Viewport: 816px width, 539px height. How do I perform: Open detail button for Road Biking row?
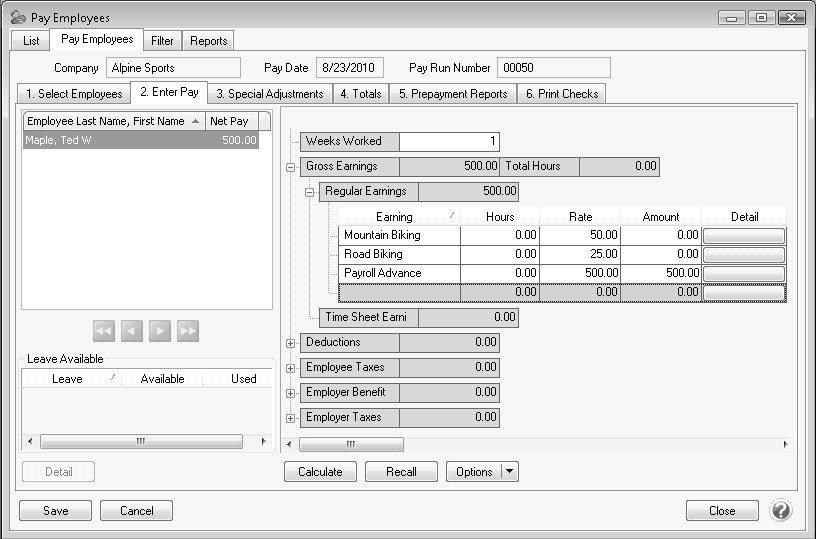click(743, 255)
